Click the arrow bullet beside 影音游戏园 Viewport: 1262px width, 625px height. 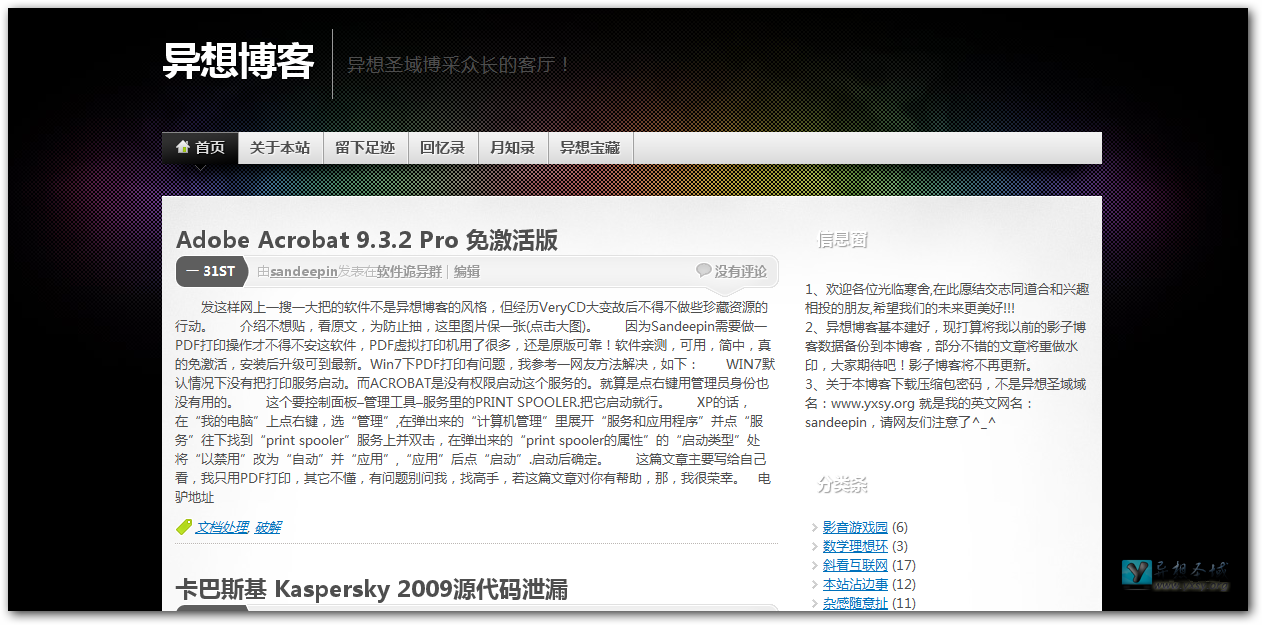pyautogui.click(x=815, y=528)
